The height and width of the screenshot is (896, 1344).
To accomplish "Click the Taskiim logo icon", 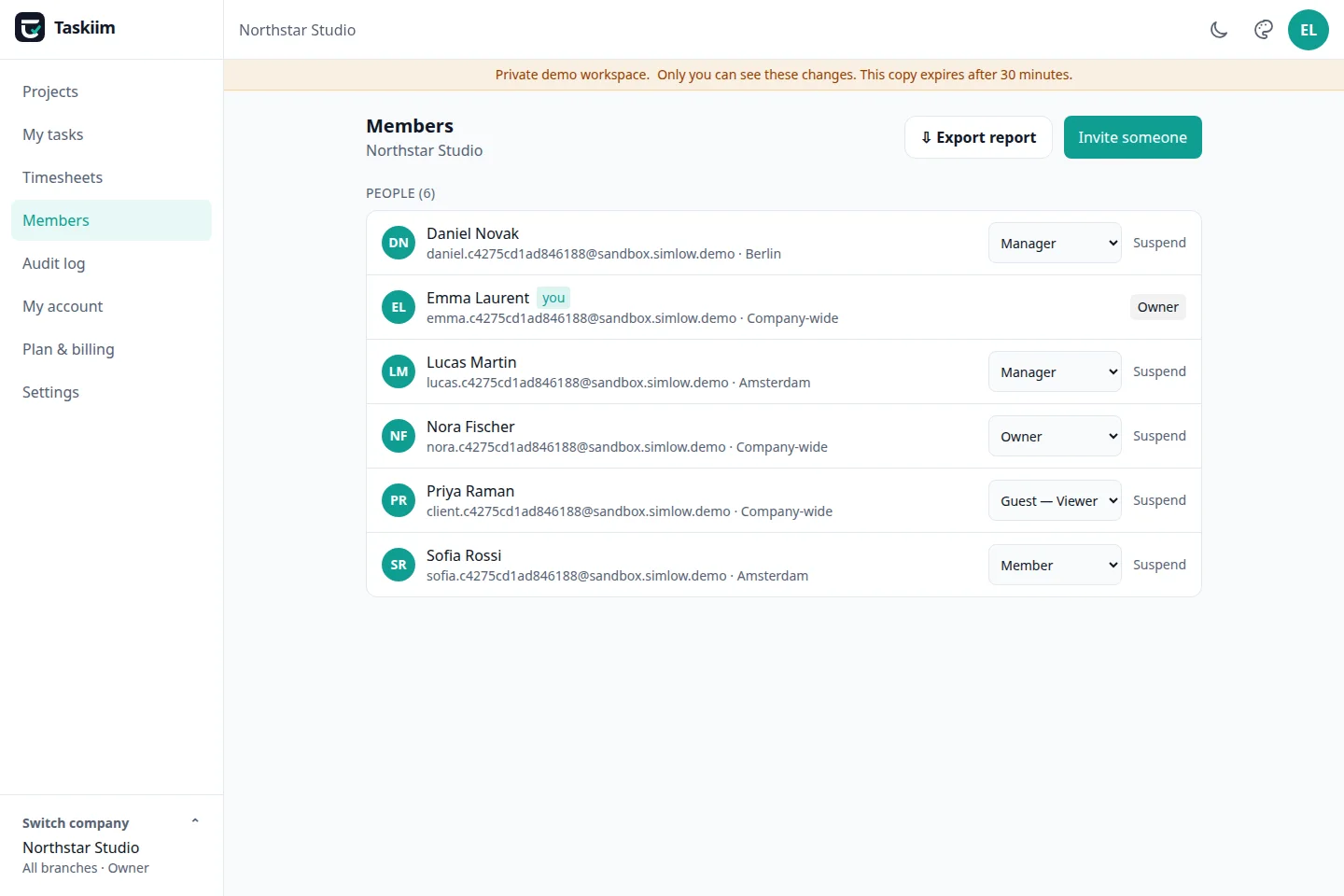I will (30, 27).
